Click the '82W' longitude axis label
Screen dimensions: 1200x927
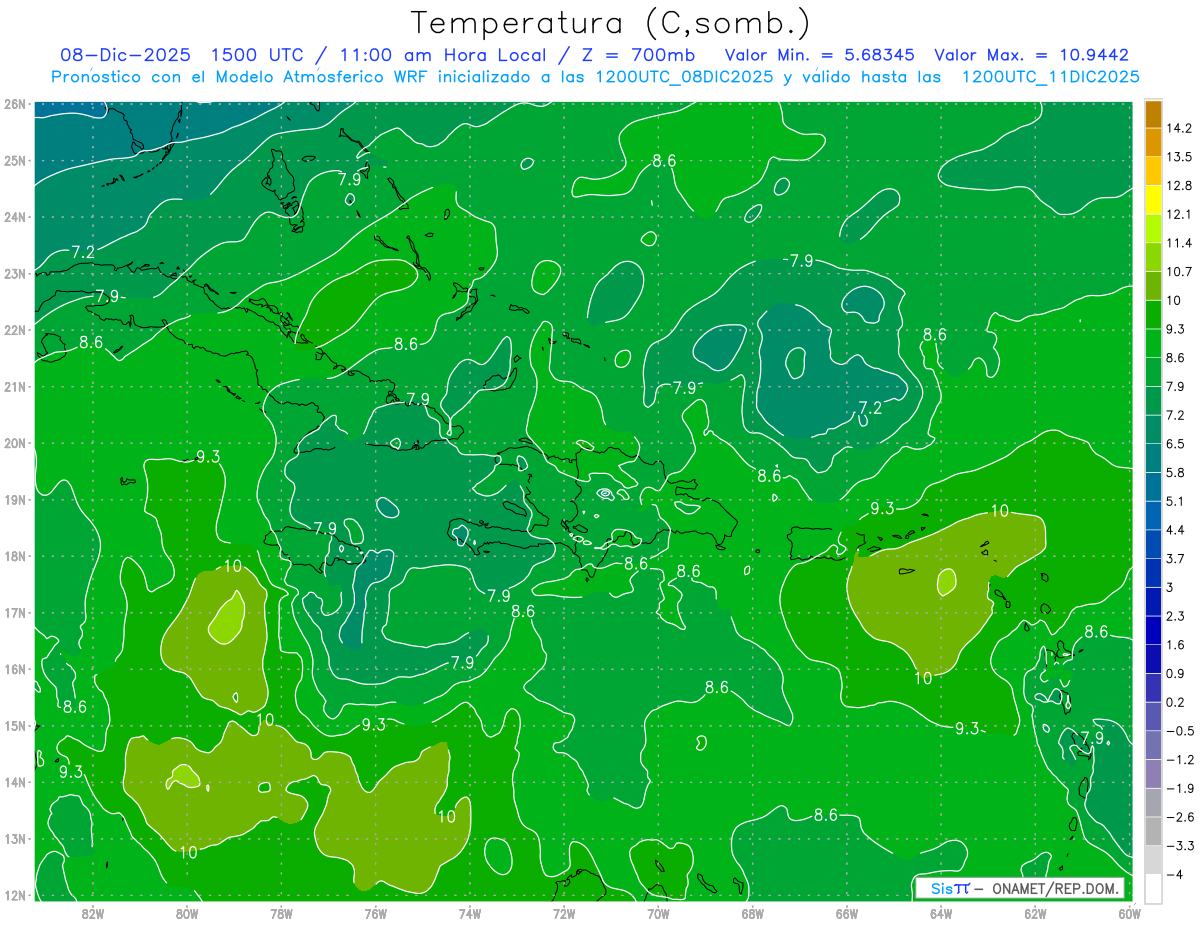point(93,913)
